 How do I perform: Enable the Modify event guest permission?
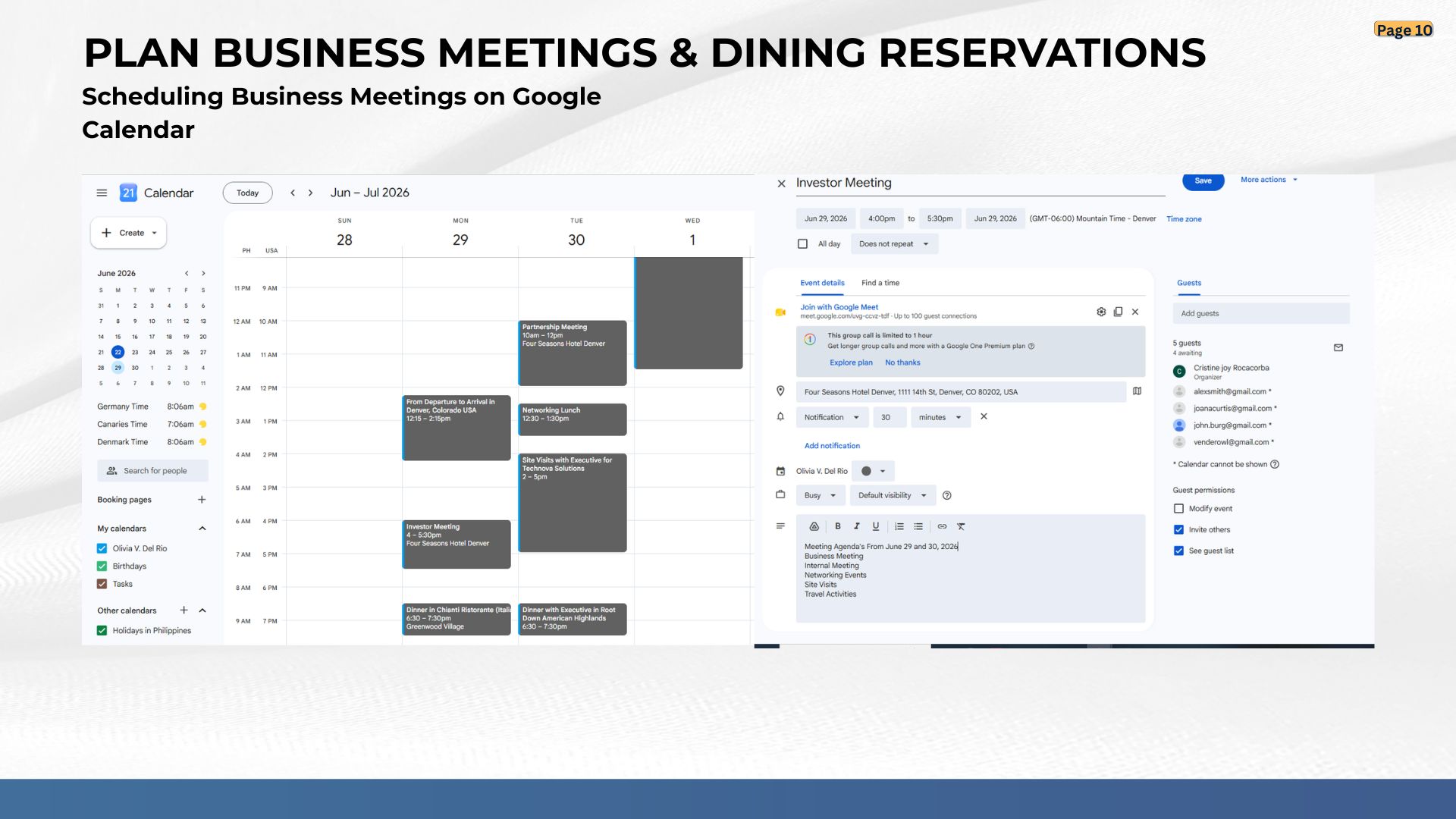pos(1178,509)
